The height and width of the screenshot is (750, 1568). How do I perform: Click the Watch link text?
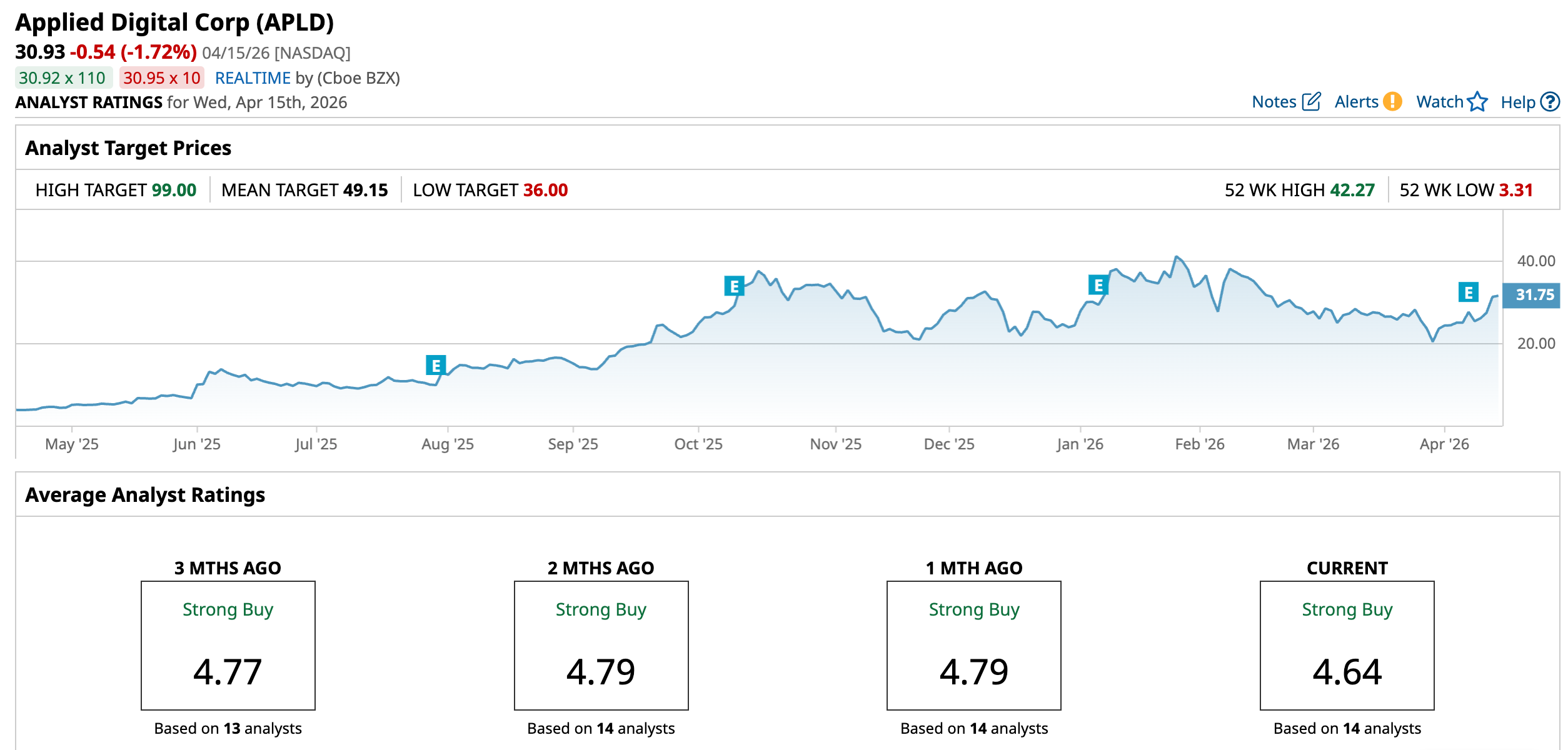1439,102
